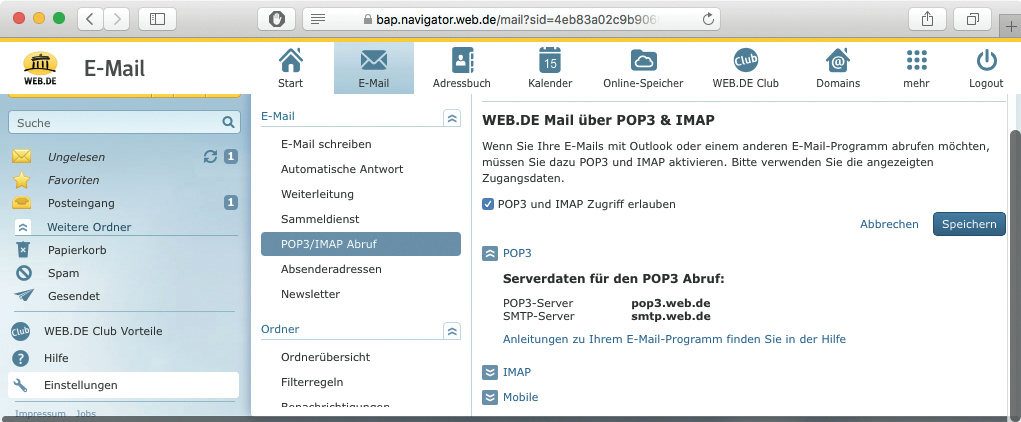Click the Safari Share button

927,19
